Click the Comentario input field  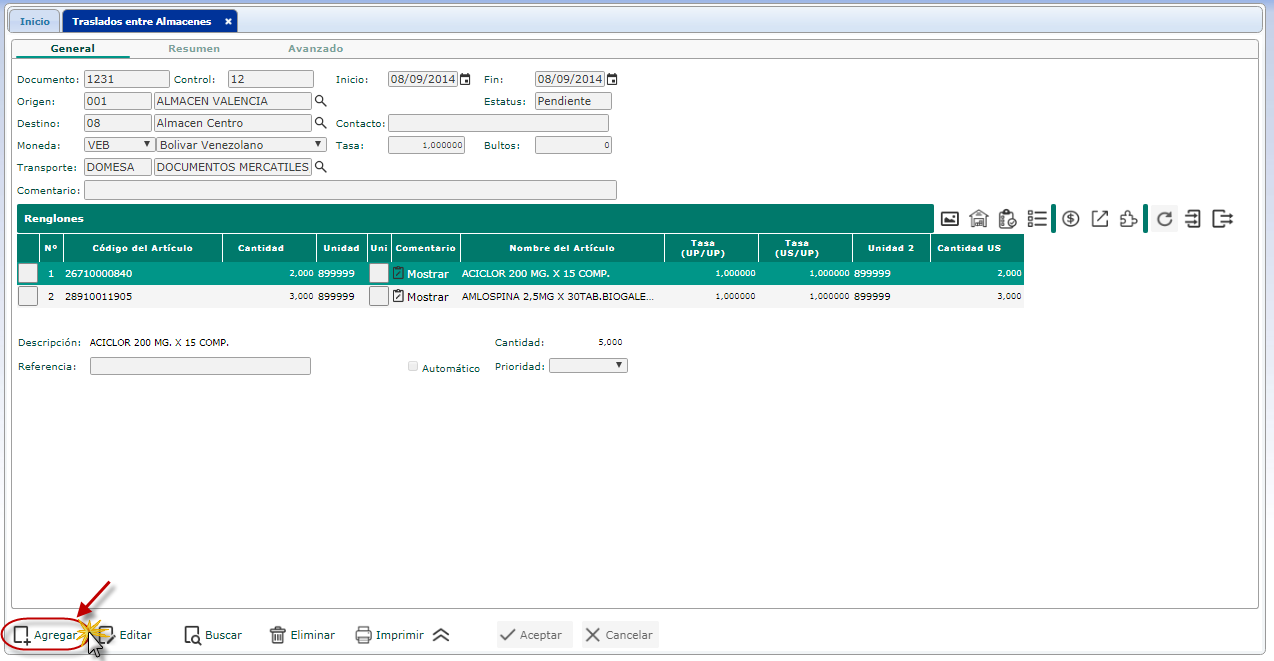[x=350, y=190]
